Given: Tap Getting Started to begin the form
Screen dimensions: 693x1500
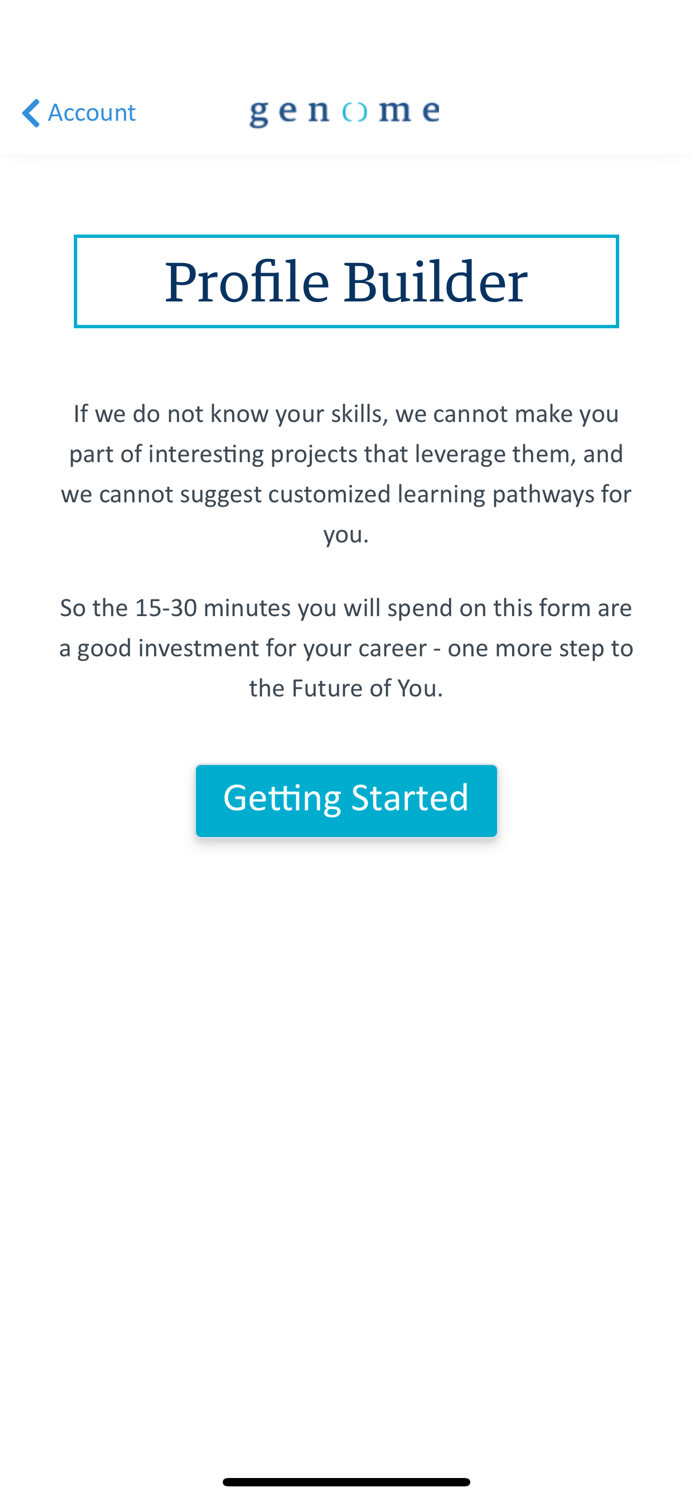Looking at the screenshot, I should [x=345, y=799].
